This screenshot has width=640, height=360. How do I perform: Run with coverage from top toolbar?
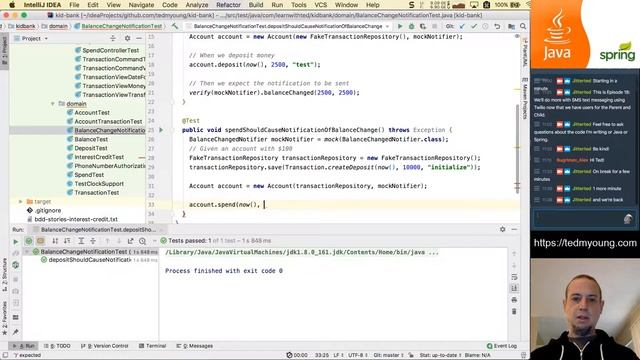click(x=423, y=26)
